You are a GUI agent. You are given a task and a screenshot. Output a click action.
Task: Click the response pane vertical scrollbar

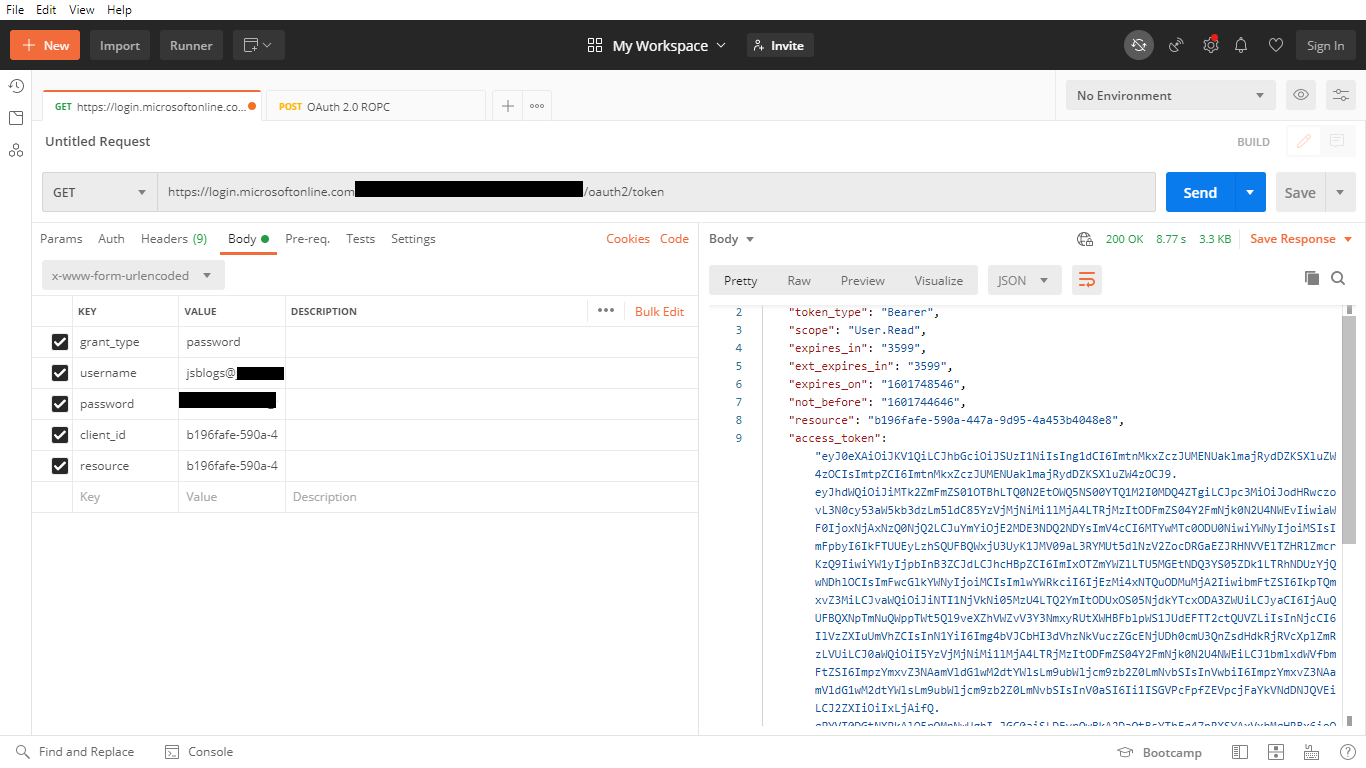(1348, 430)
